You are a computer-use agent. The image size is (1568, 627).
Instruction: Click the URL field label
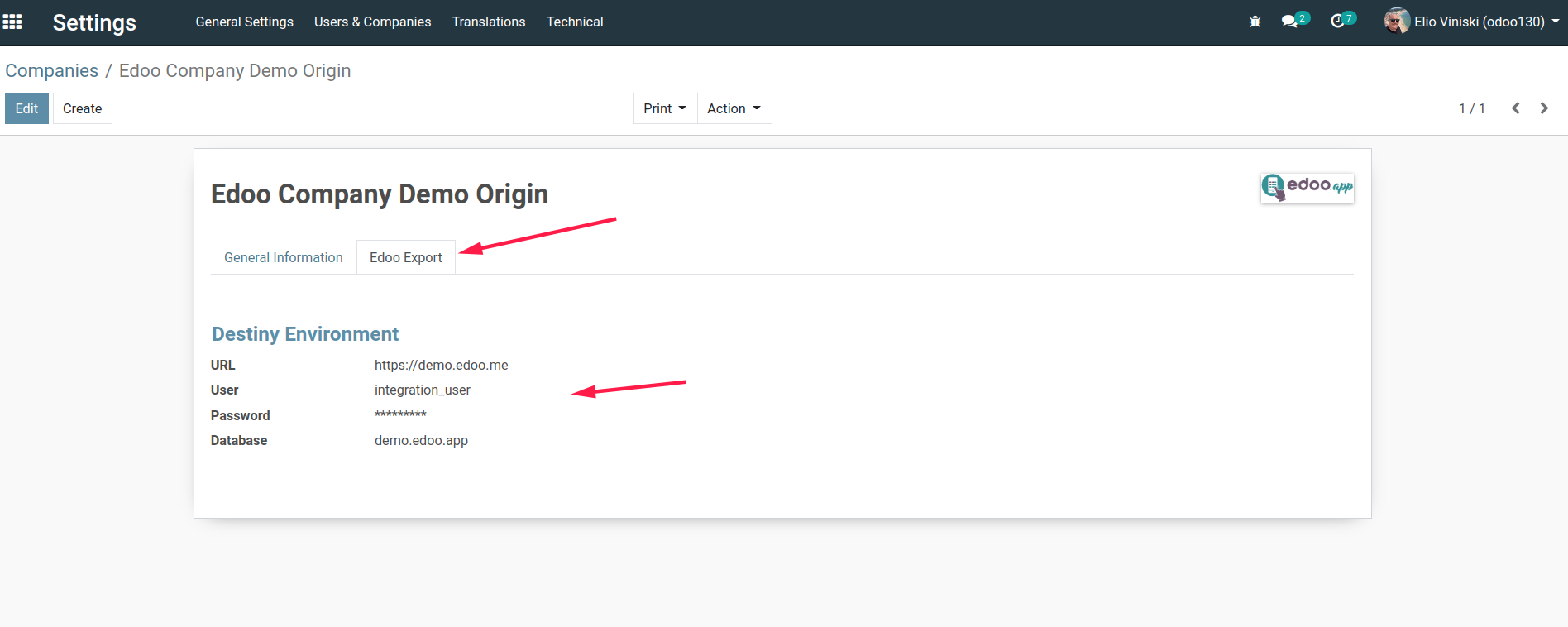click(x=223, y=365)
